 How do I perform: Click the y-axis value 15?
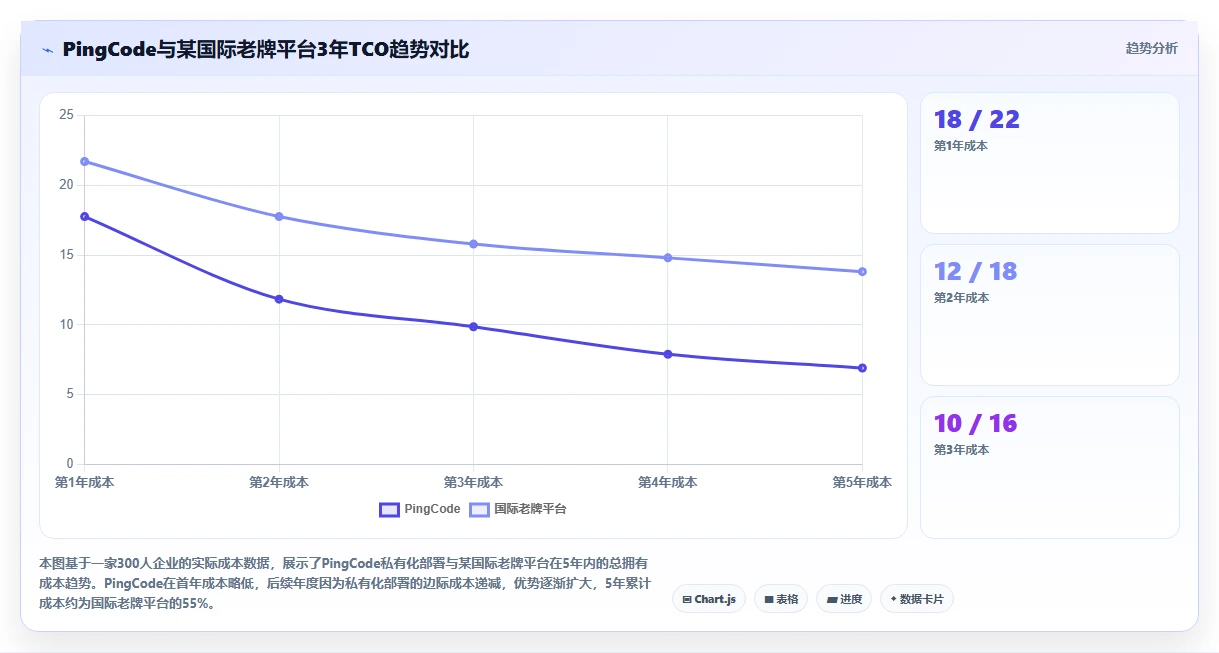(x=67, y=255)
